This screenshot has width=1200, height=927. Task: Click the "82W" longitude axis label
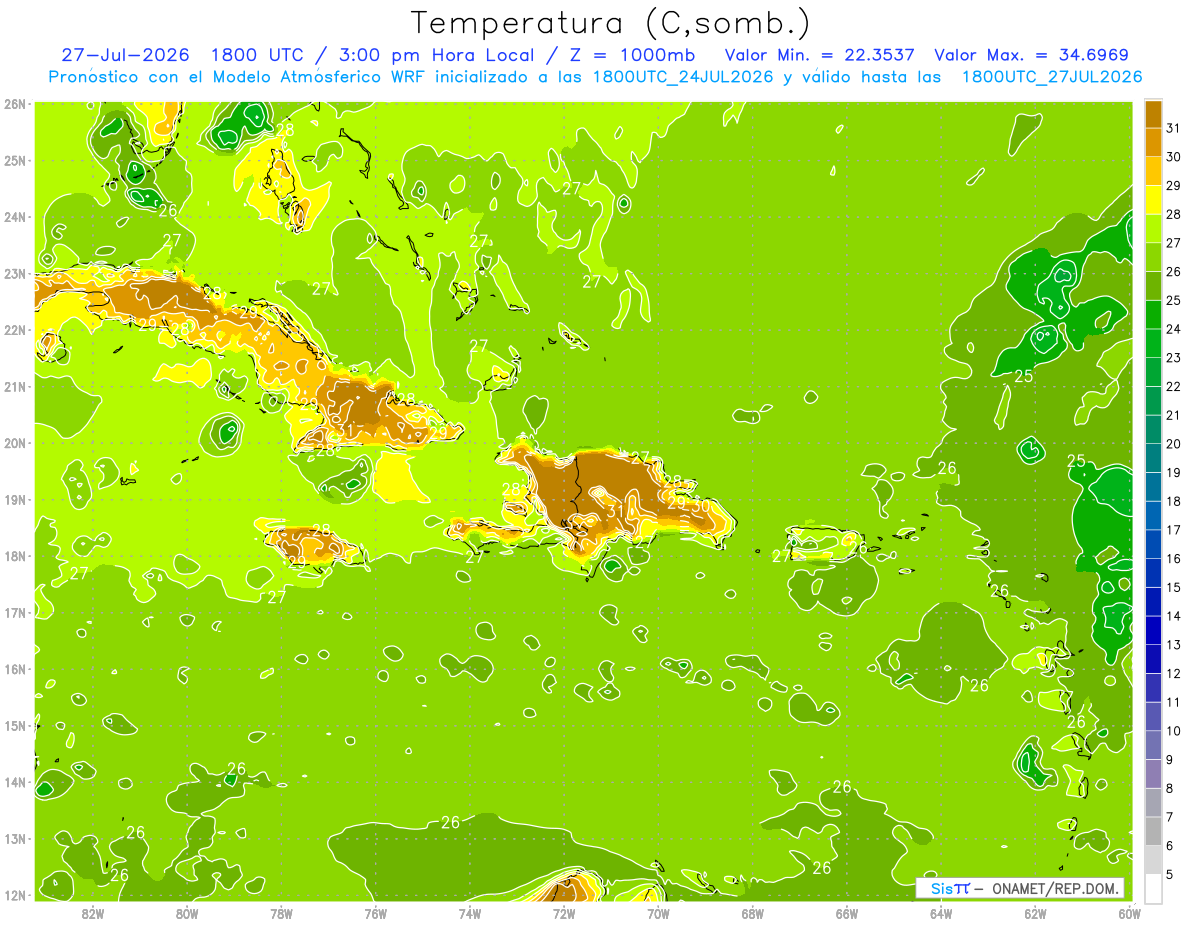click(93, 913)
